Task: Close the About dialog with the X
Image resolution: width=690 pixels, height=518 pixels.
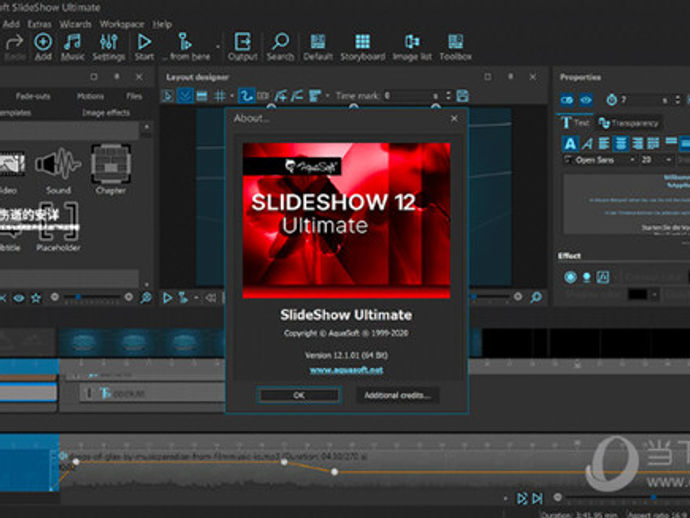Action: tap(454, 118)
